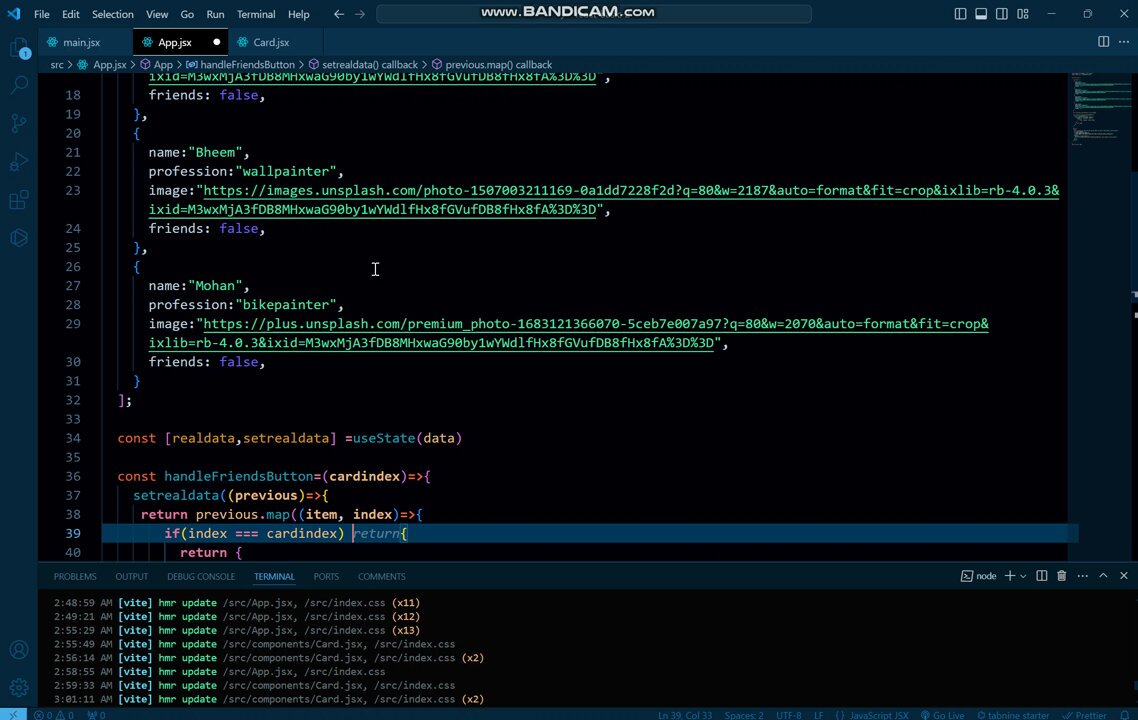
Task: Switch to the Ports panel tab
Action: coord(326,576)
